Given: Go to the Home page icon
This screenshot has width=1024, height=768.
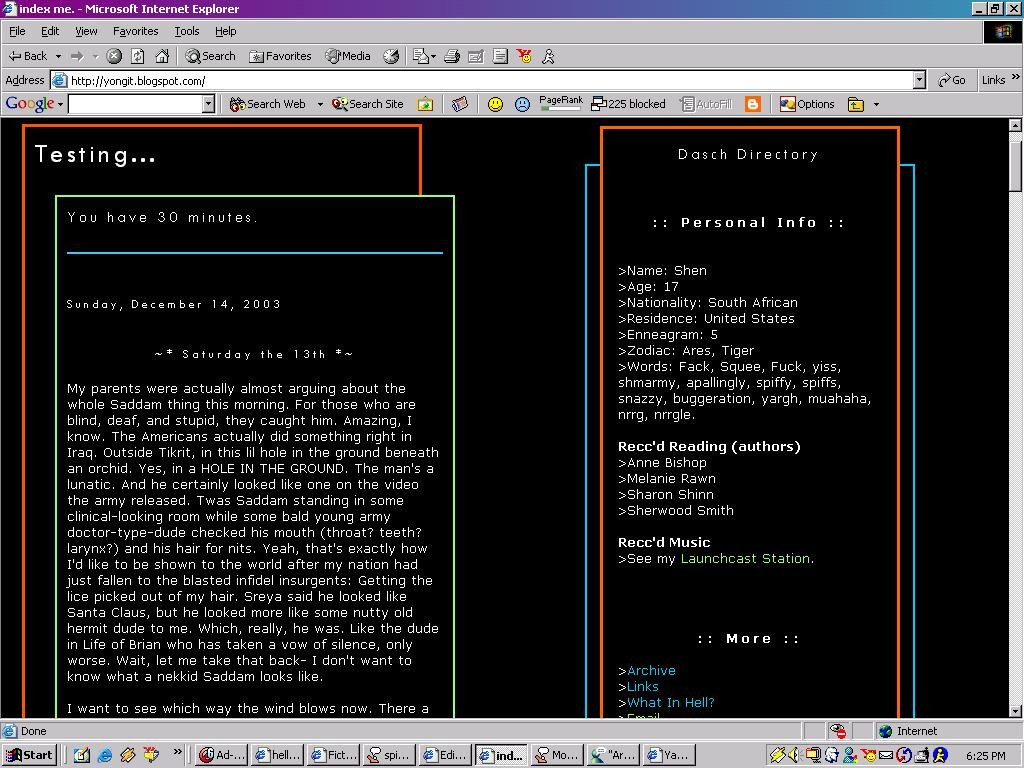Looking at the screenshot, I should [162, 56].
